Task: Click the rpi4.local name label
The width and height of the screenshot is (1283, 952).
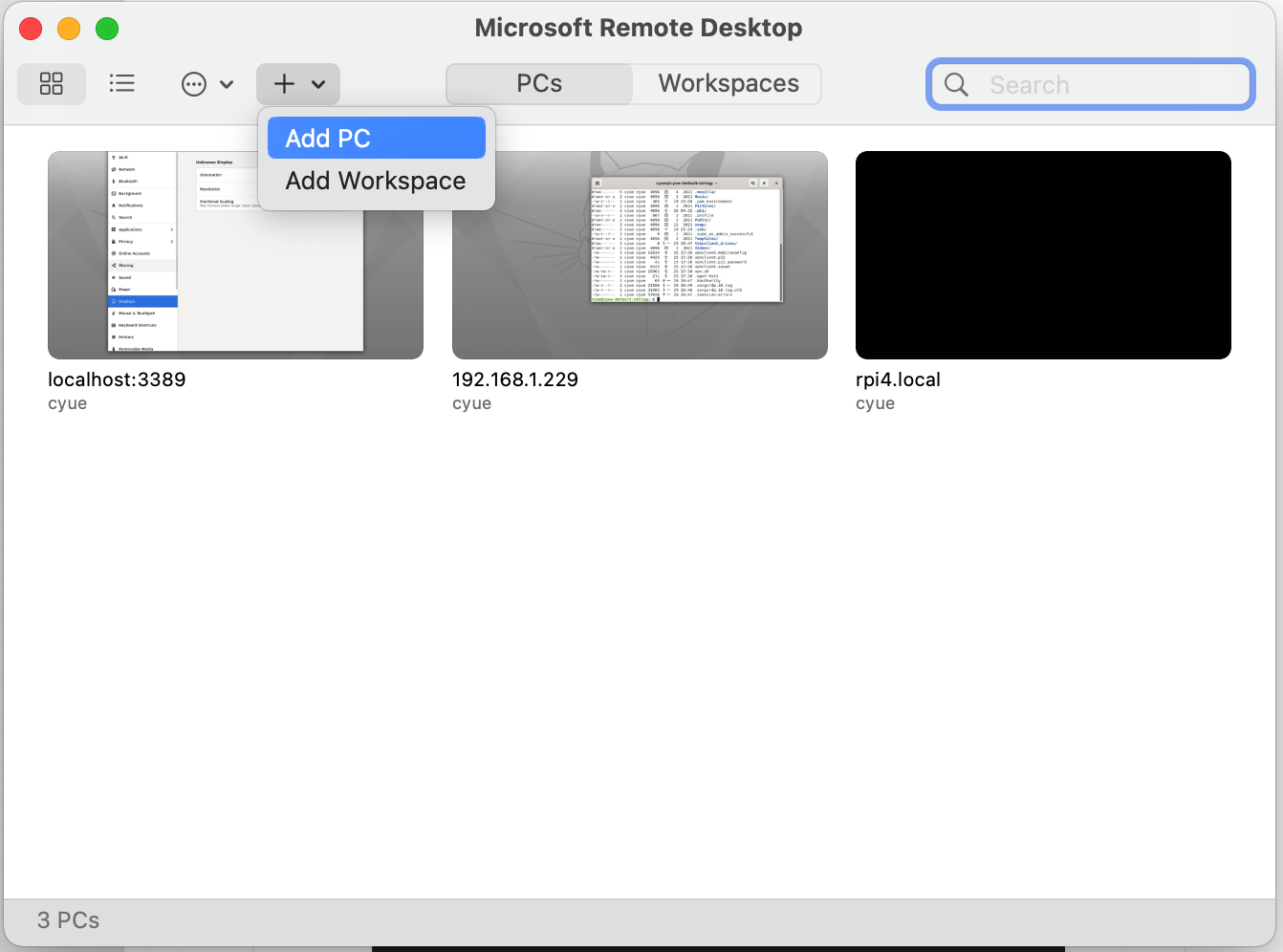Action: 898,379
